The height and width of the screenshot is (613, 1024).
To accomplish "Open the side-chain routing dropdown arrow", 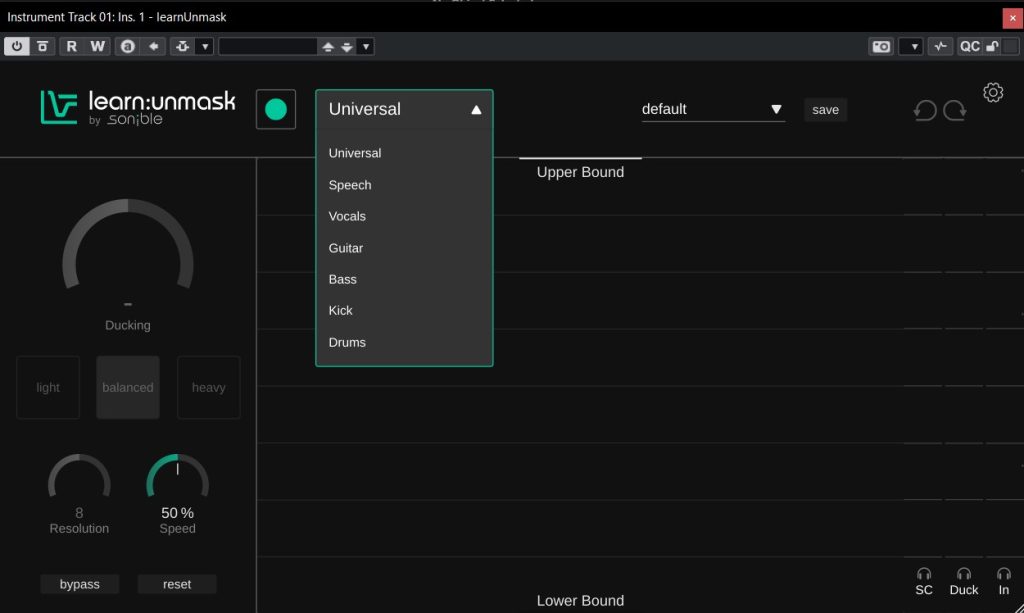I will 205,46.
